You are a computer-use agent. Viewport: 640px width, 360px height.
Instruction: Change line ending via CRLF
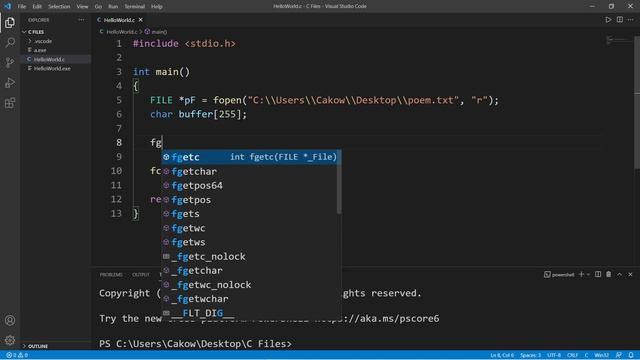[572, 355]
